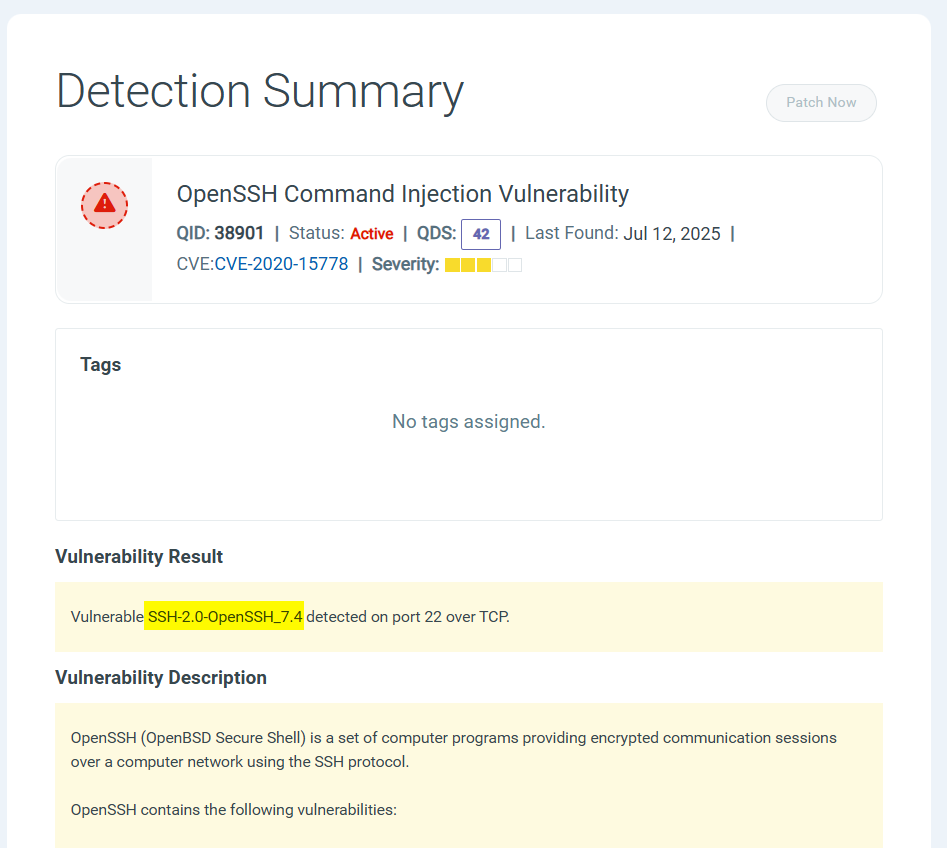
Task: Click the Last Found date Jul 12, 2025
Action: (671, 234)
